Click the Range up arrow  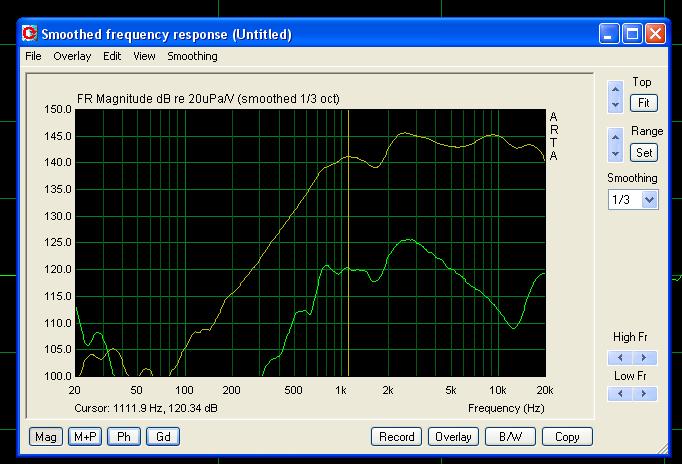tap(615, 137)
